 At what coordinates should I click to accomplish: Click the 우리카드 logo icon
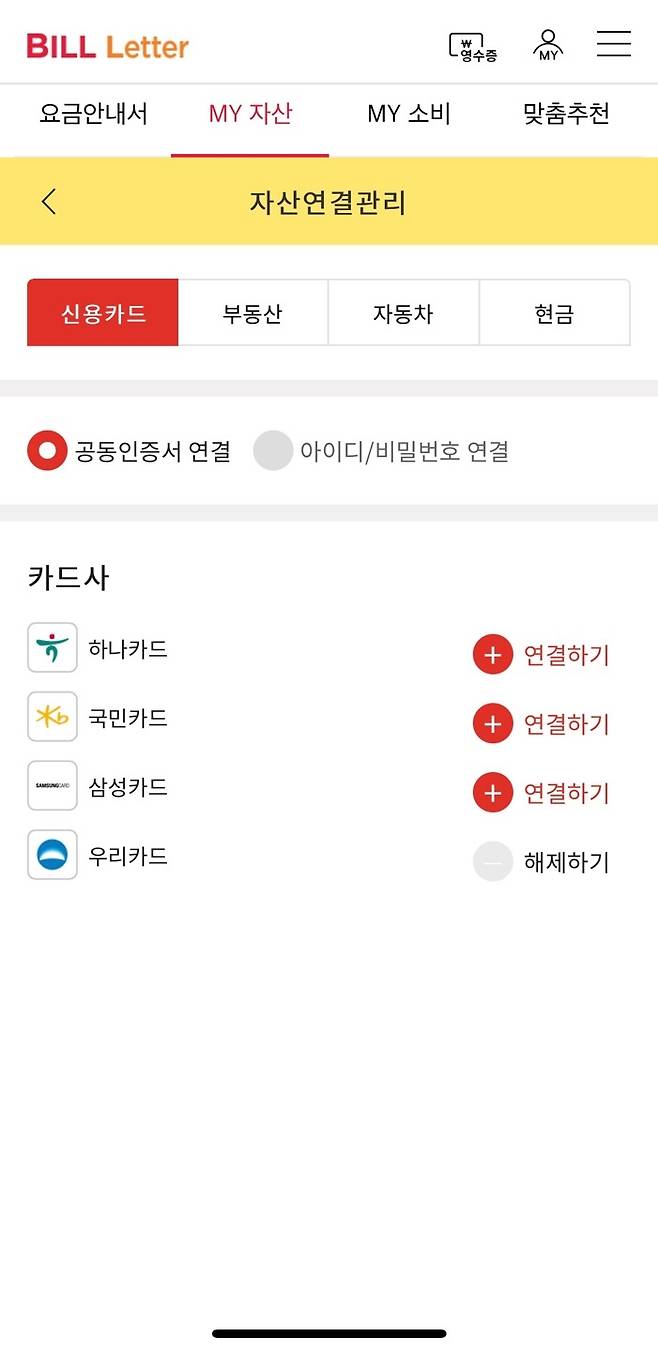tap(51, 855)
